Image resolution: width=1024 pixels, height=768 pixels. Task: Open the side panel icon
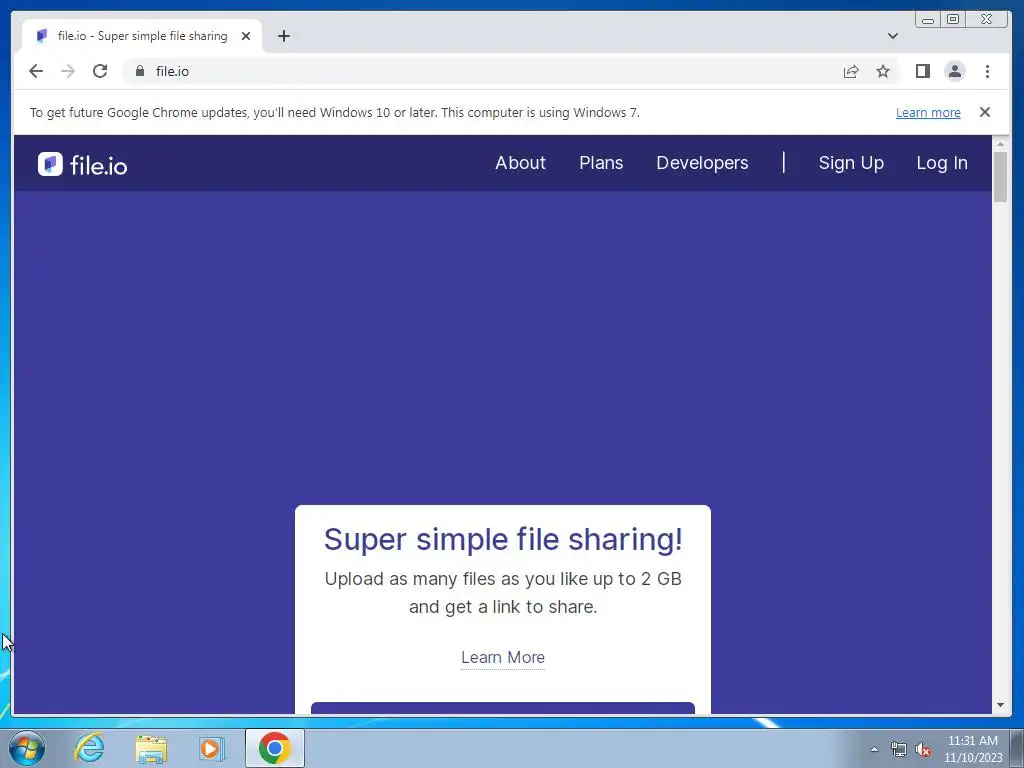pyautogui.click(x=922, y=71)
